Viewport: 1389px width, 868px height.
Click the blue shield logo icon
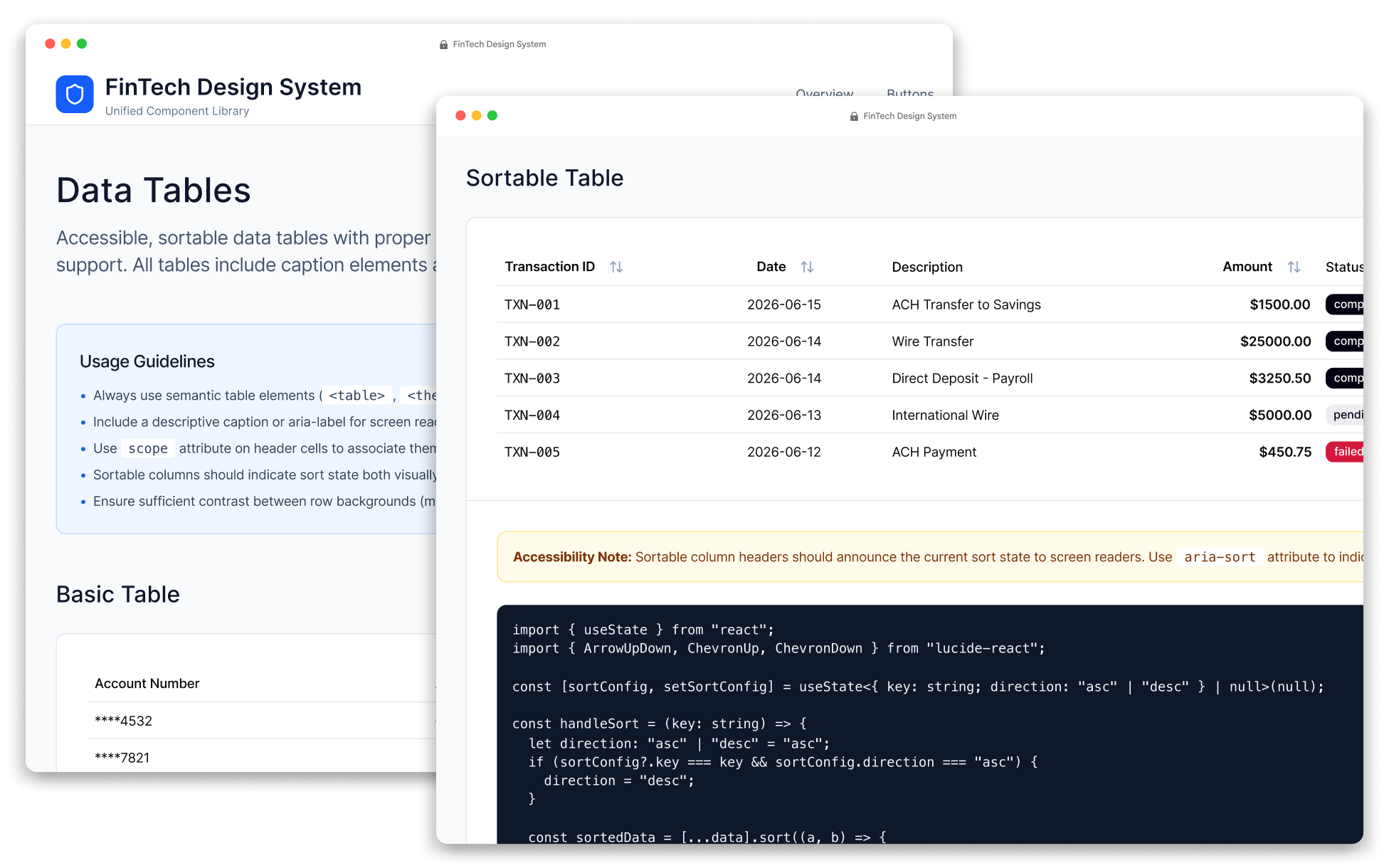pyautogui.click(x=75, y=95)
